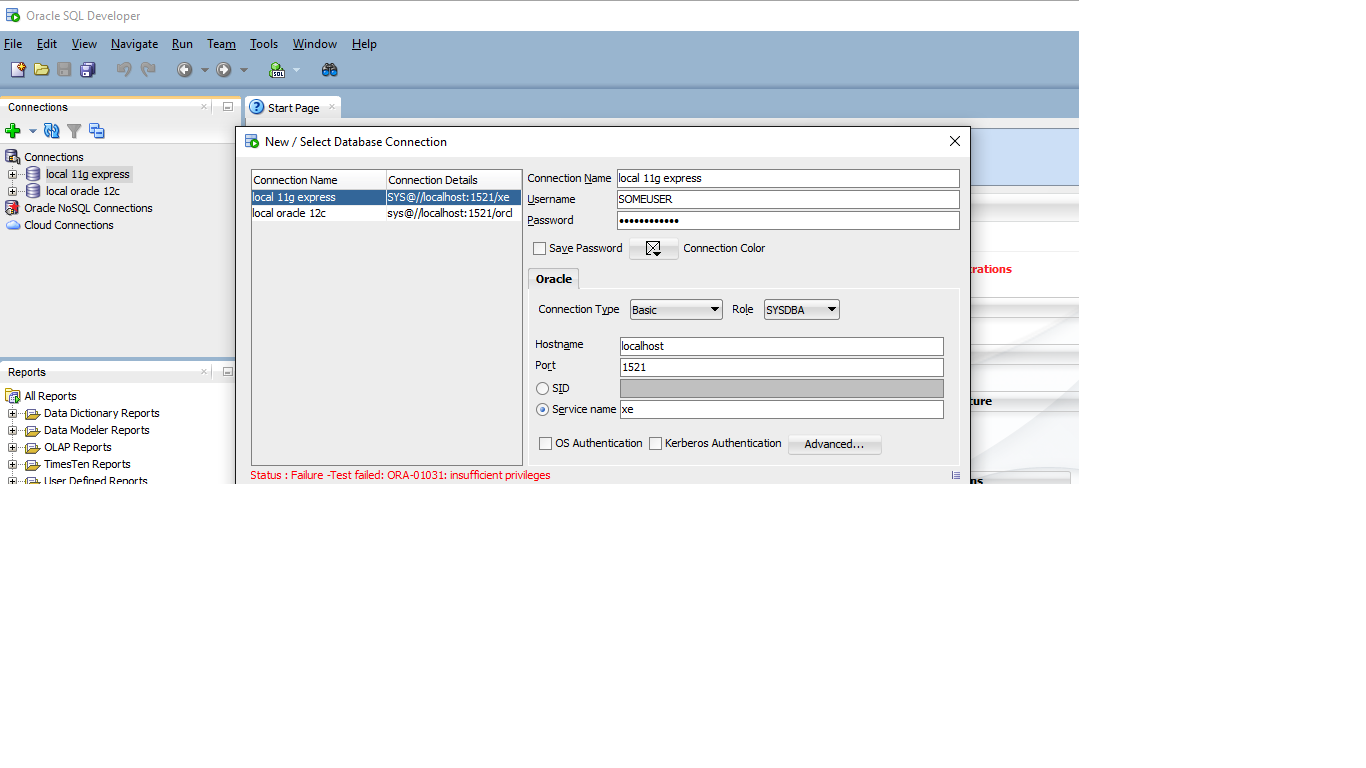Click the small icon beside the status line

(956, 476)
